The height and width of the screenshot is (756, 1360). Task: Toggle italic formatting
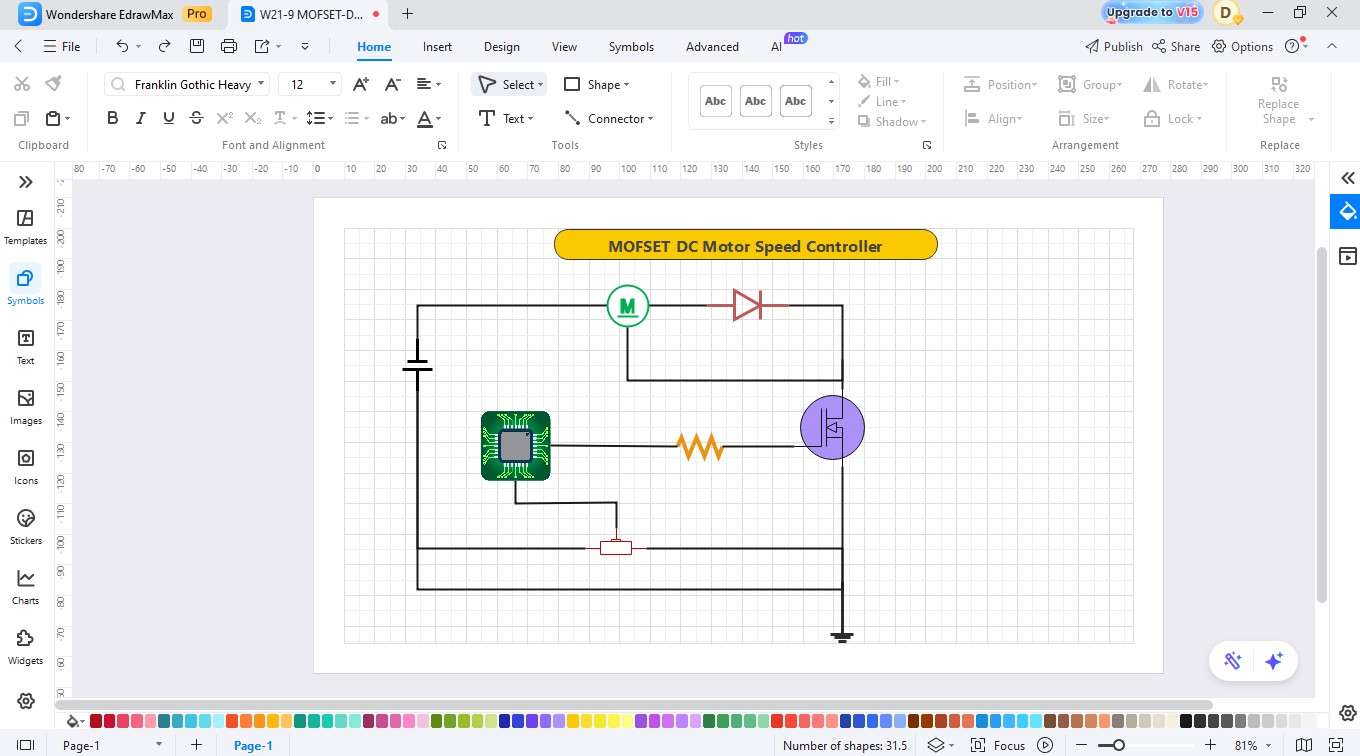[140, 117]
